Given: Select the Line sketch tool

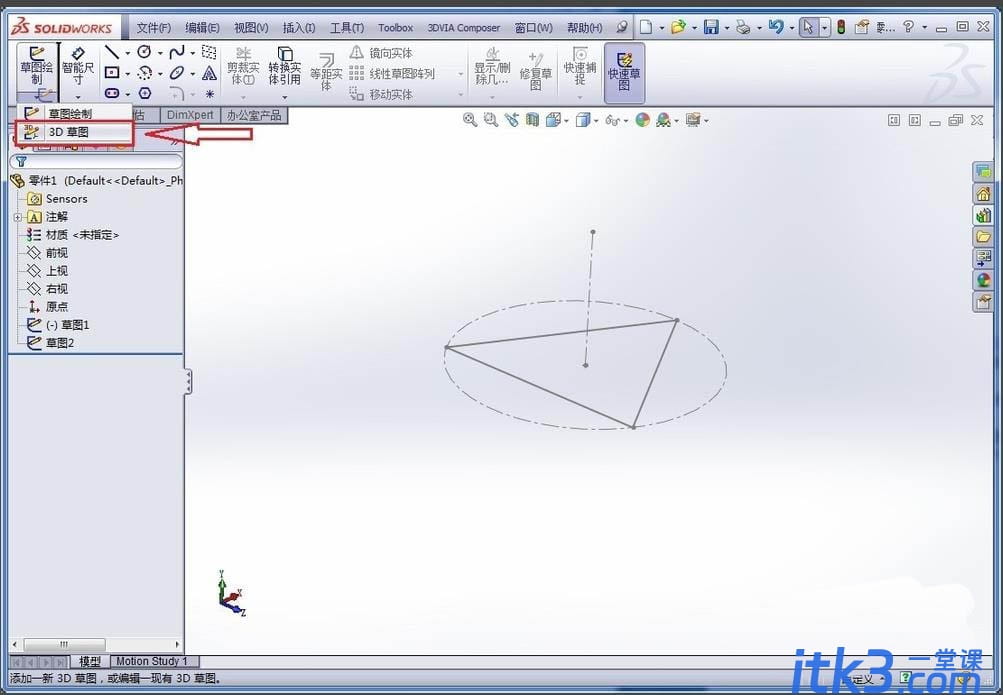Looking at the screenshot, I should point(112,52).
